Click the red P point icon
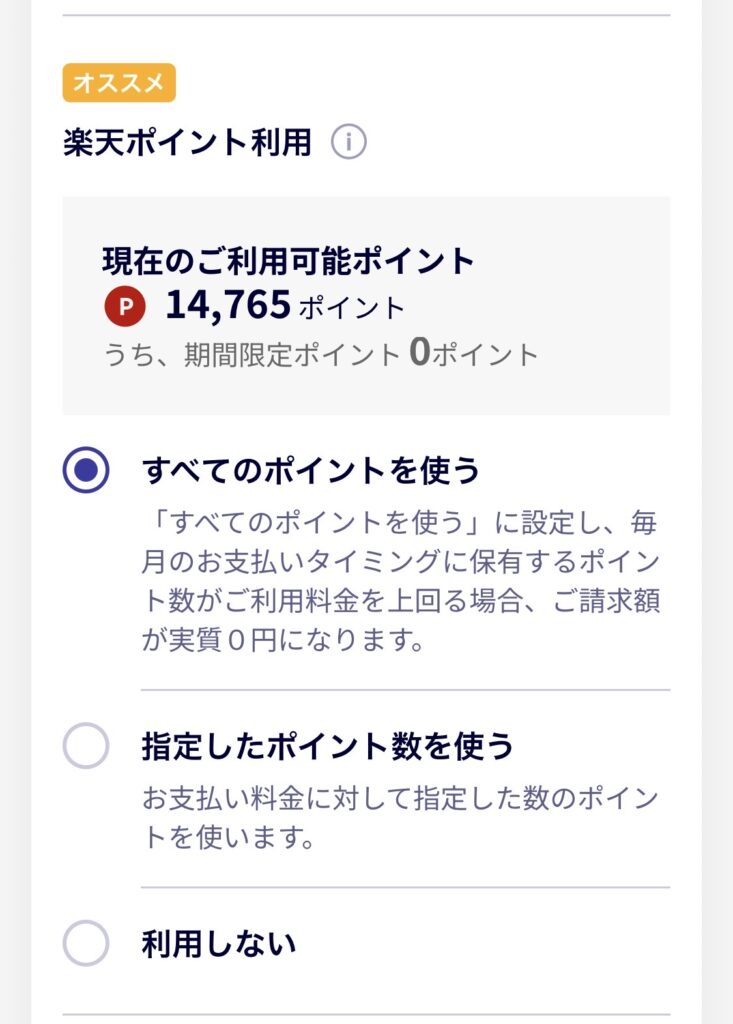733x1024 pixels. 124,306
